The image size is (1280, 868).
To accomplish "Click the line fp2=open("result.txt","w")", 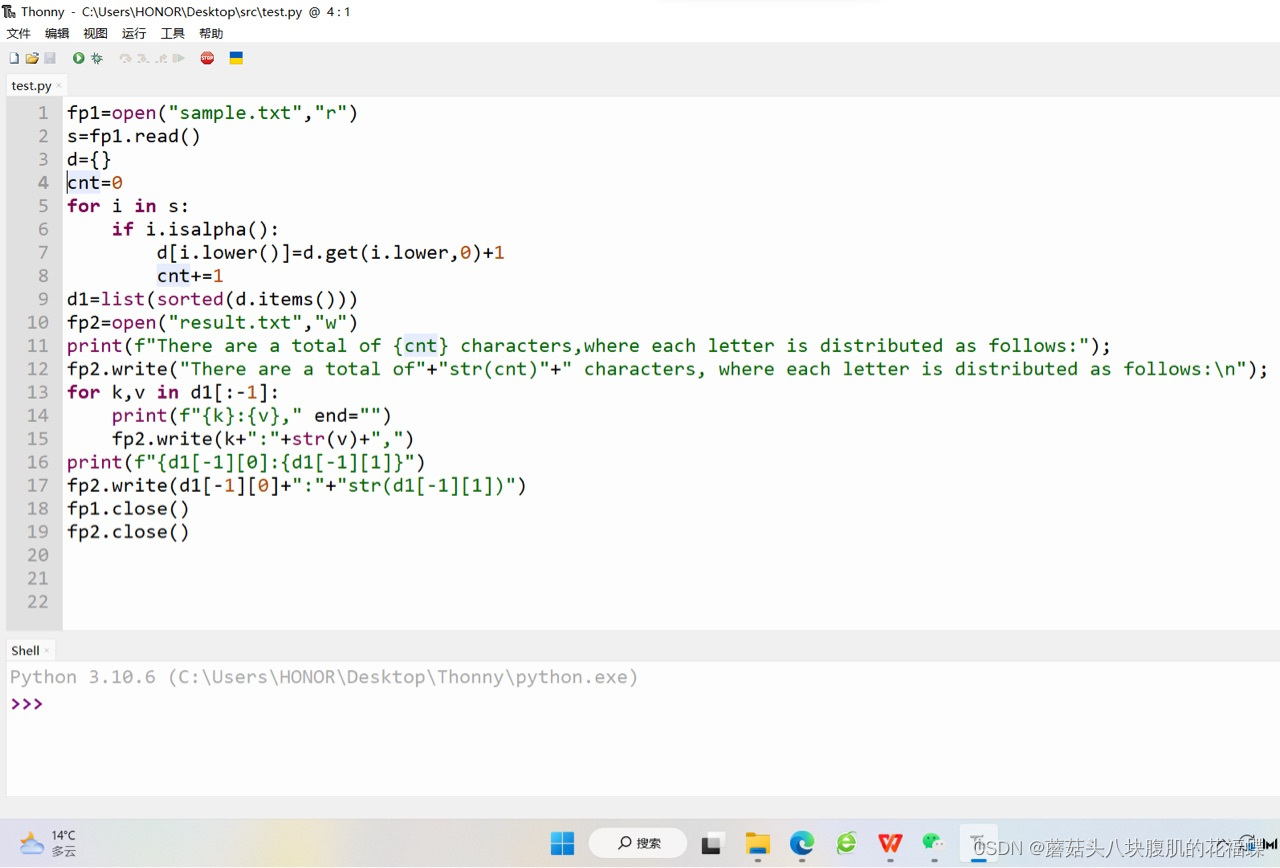I will pyautogui.click(x=212, y=322).
